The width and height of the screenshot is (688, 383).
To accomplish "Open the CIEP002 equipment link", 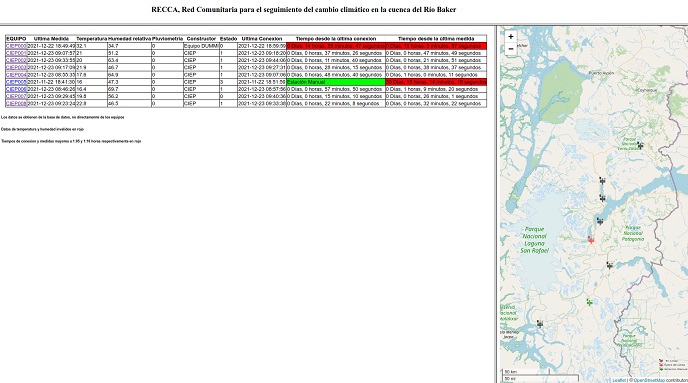I will click(16, 60).
